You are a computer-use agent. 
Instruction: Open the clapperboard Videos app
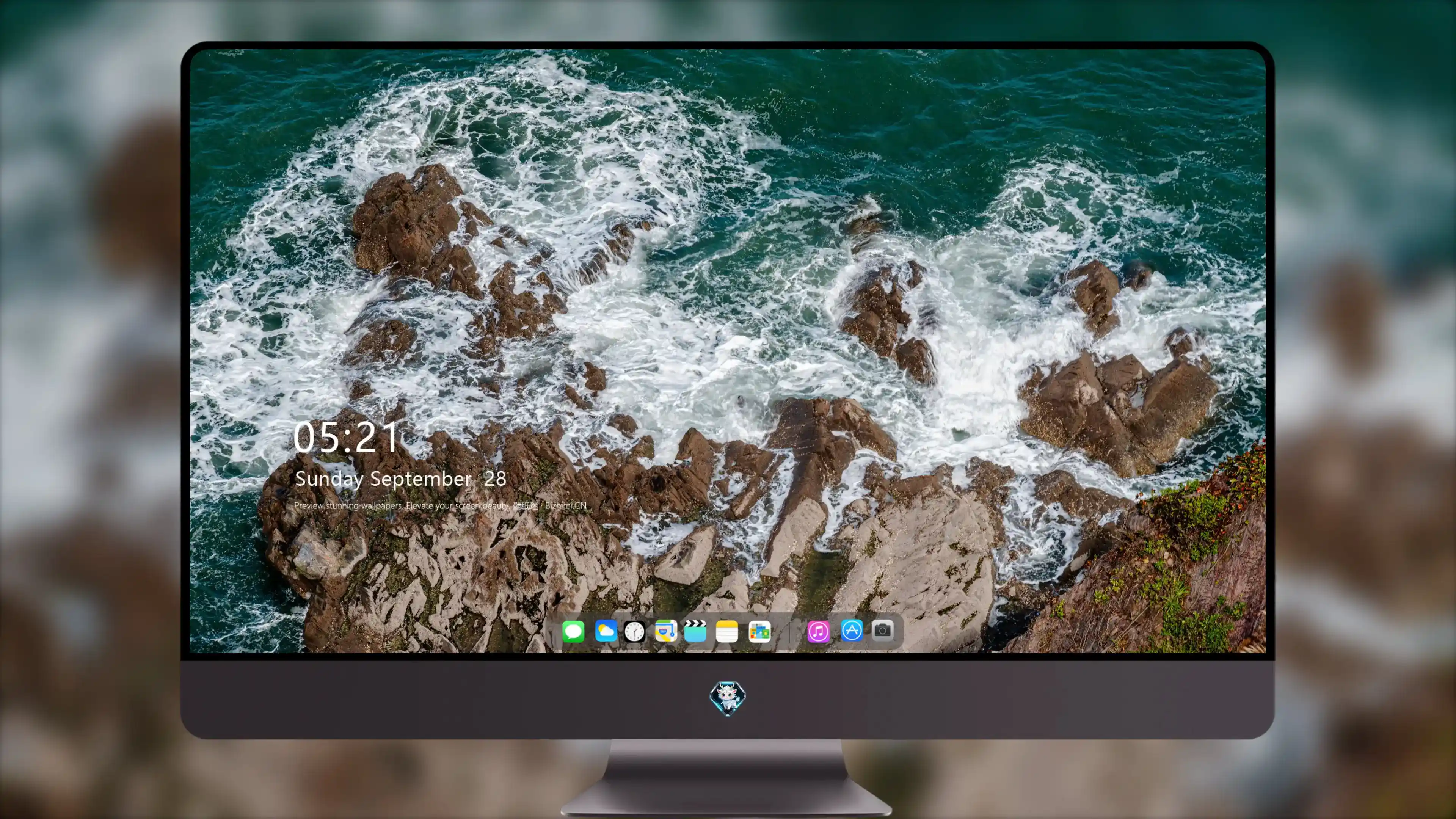pos(695,631)
